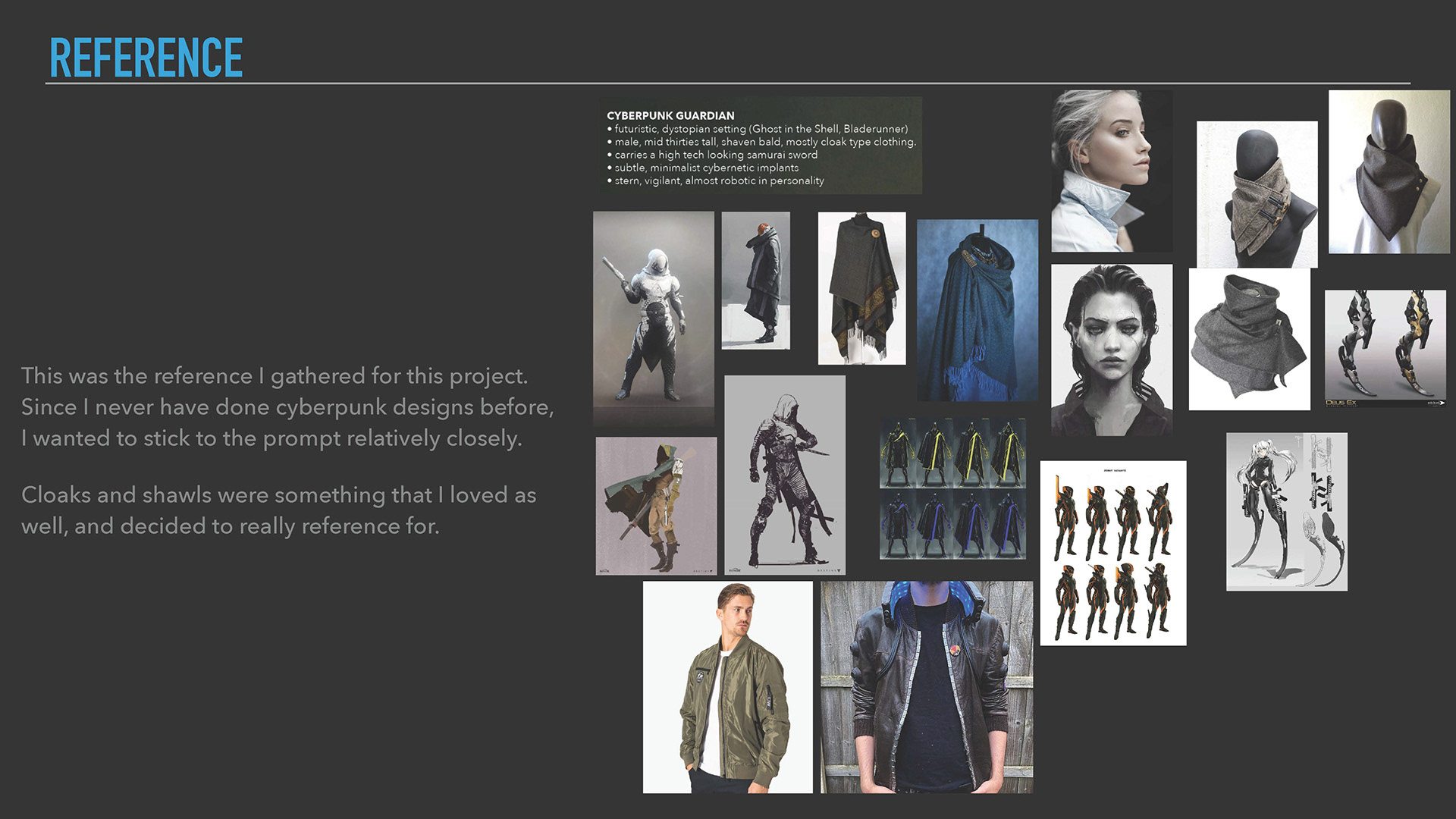The width and height of the screenshot is (1456, 819).
Task: Select the "Since I never have done cyberpunk" line
Action: point(287,407)
